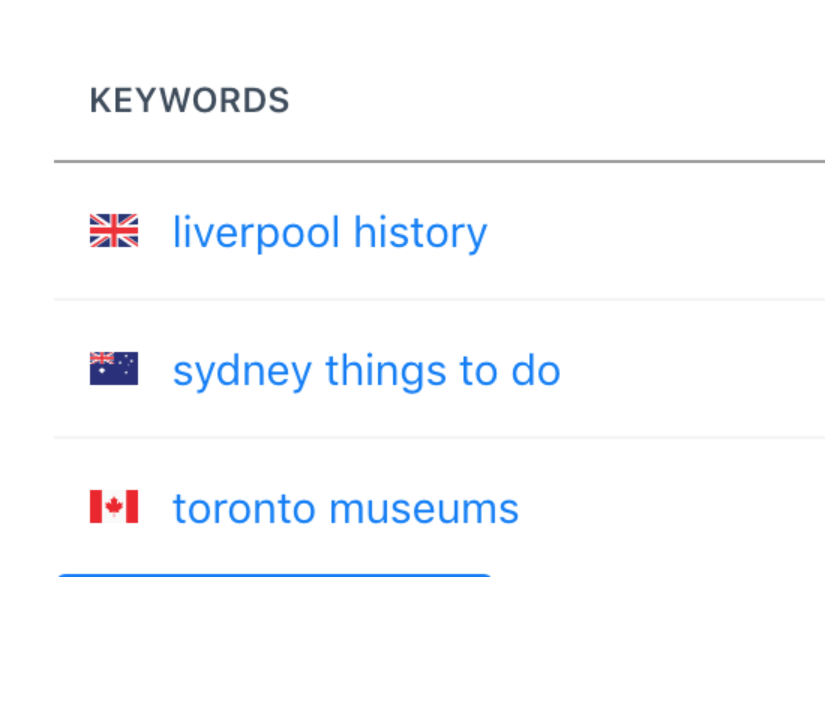825x724 pixels.
Task: Click the flag beside sydney things to do
Action: click(114, 368)
